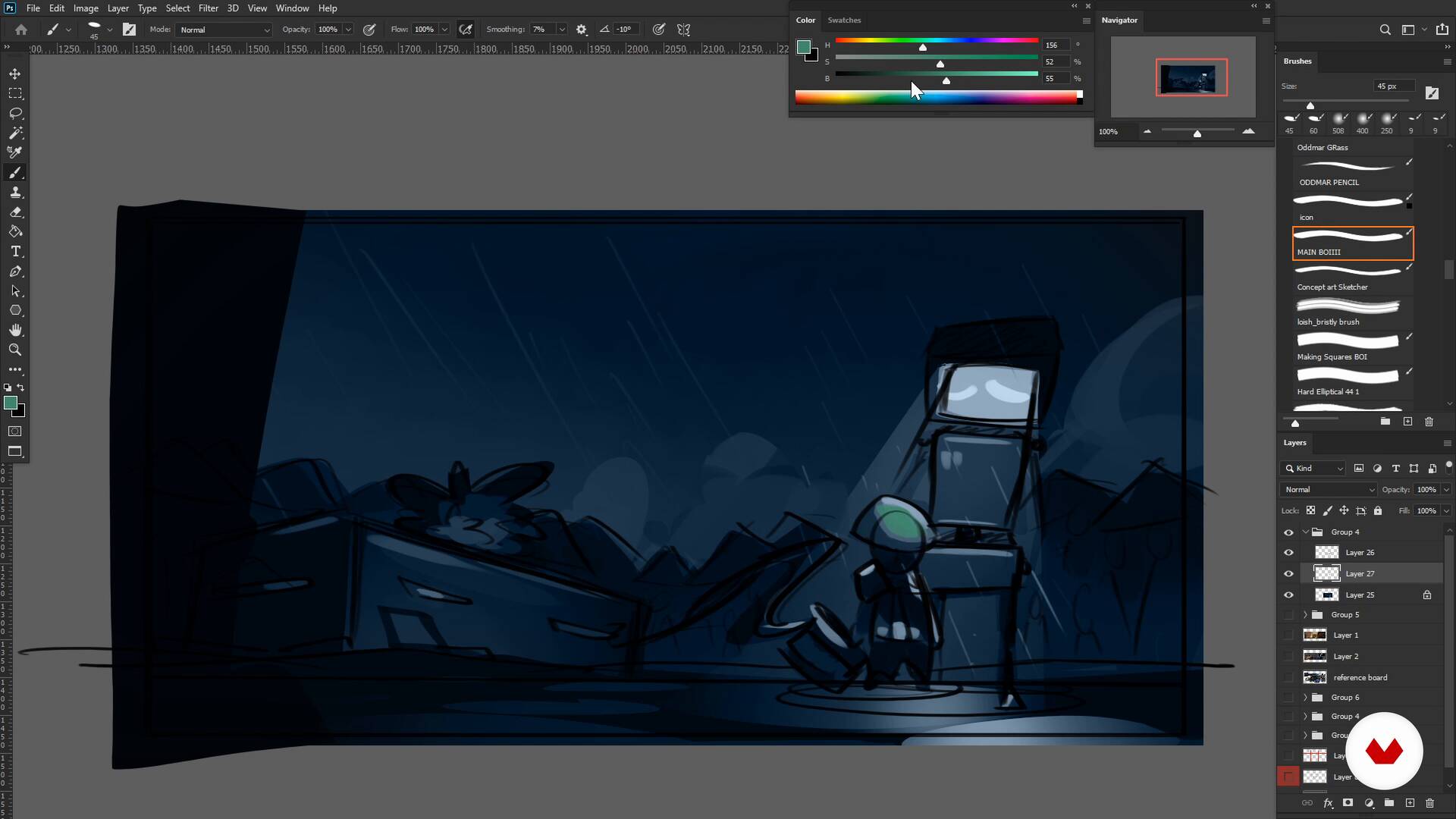Viewport: 1456px width, 819px height.
Task: Click the Home icon in options bar
Action: 21,30
